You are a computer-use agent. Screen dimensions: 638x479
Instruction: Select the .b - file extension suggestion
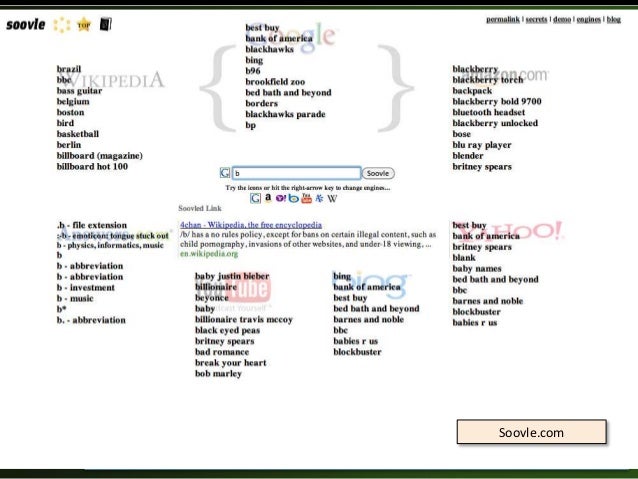(92, 225)
